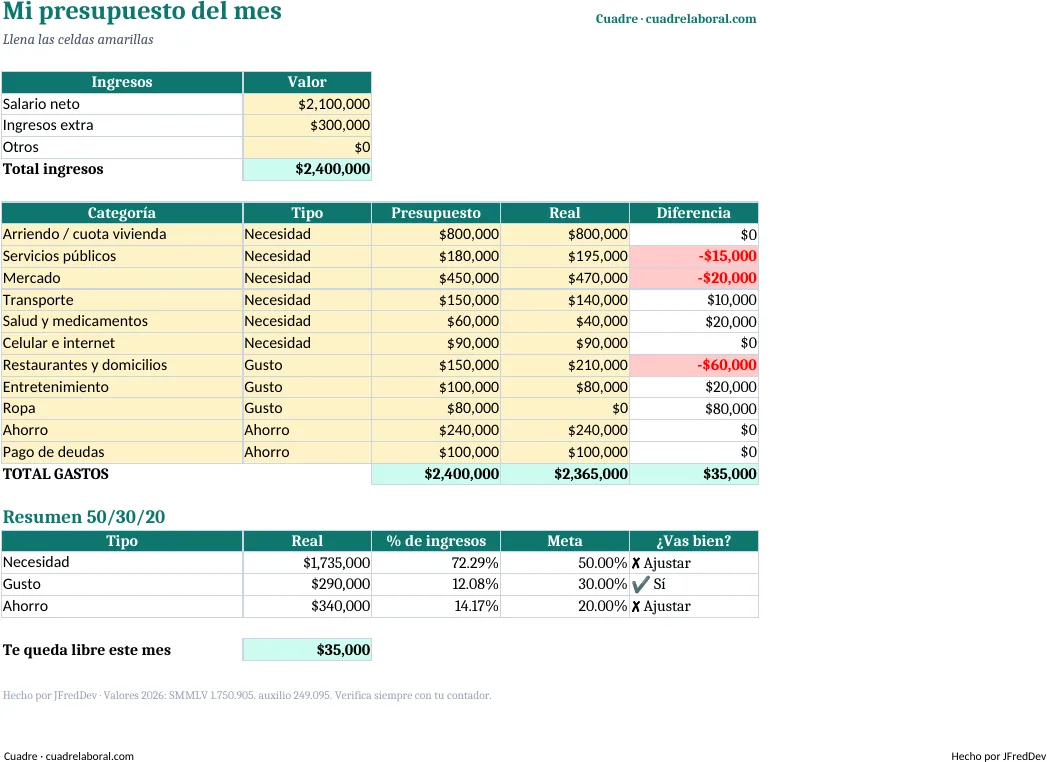Select the "Te queda libre este mes" value $35,000
1047x762 pixels.
[x=307, y=650]
